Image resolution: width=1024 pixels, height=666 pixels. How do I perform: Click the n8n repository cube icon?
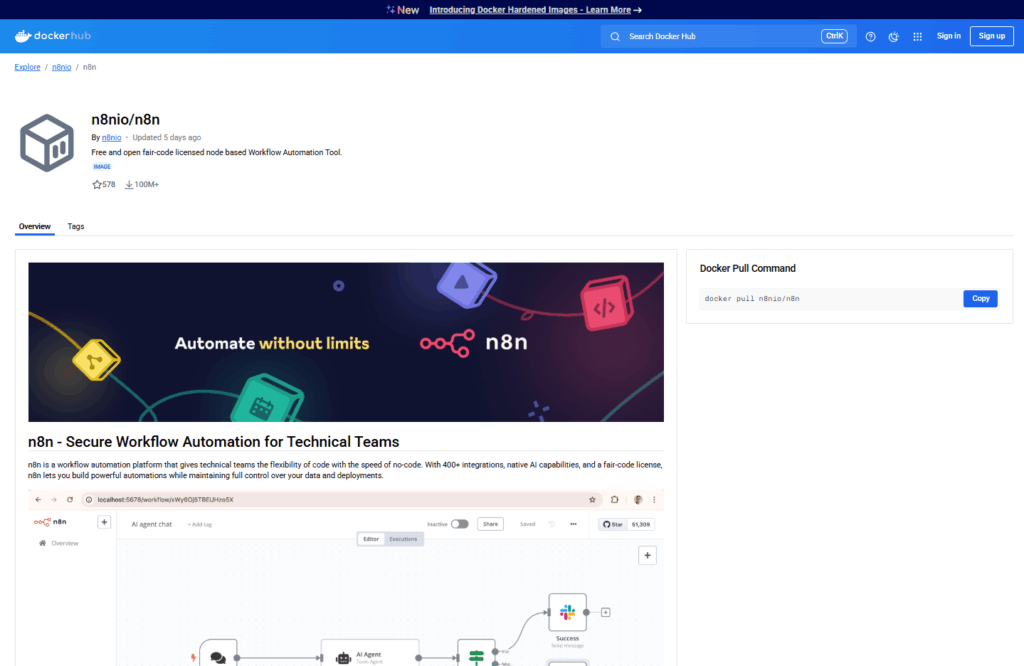[x=47, y=143]
